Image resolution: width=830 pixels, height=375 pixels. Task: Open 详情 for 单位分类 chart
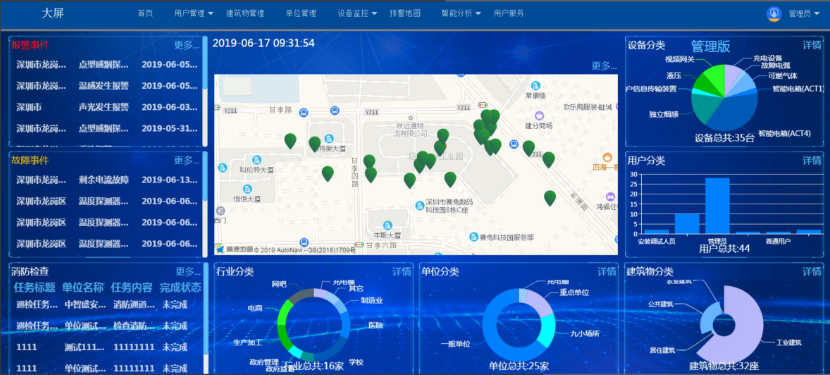(x=607, y=272)
